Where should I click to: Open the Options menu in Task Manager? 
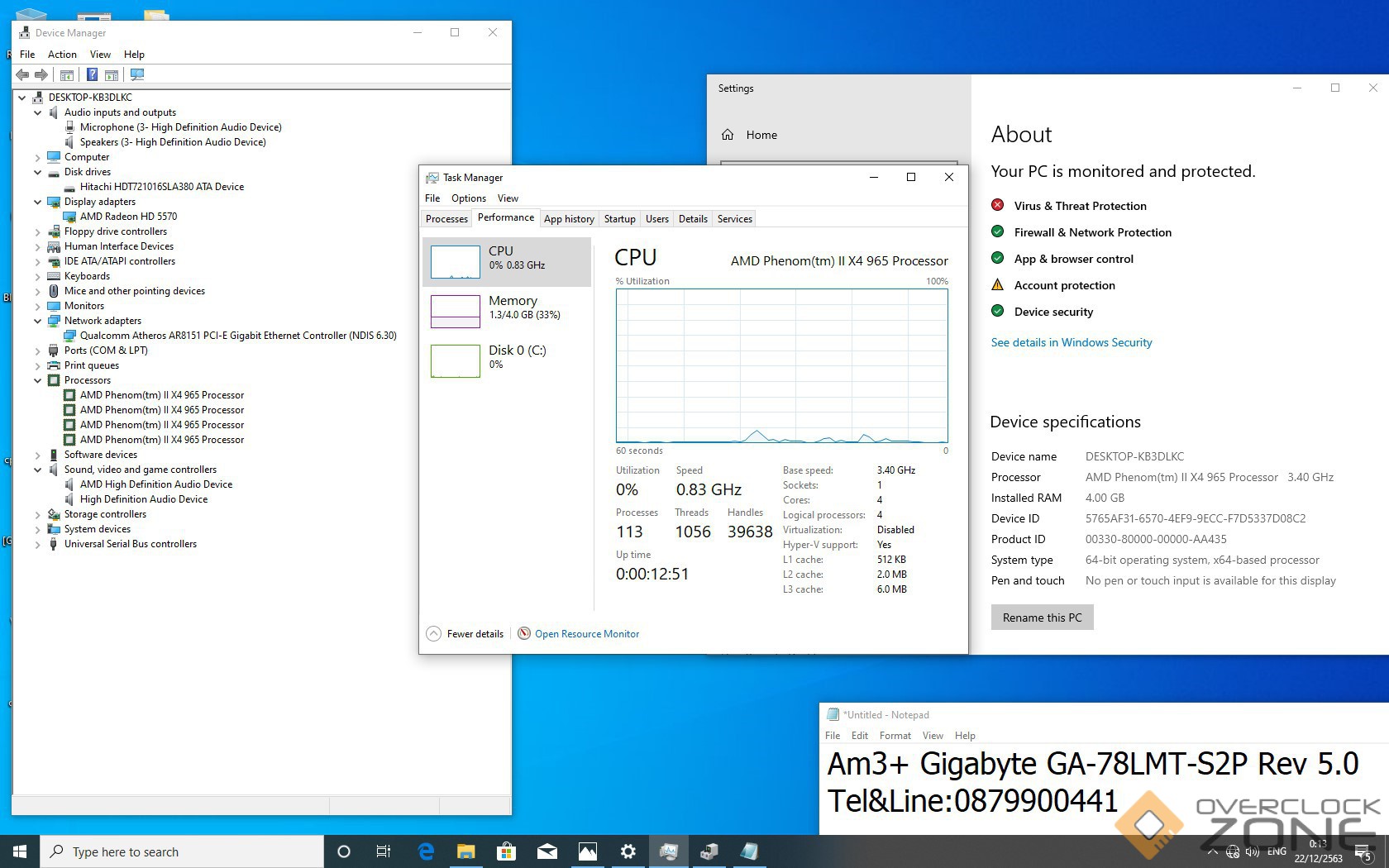tap(469, 198)
